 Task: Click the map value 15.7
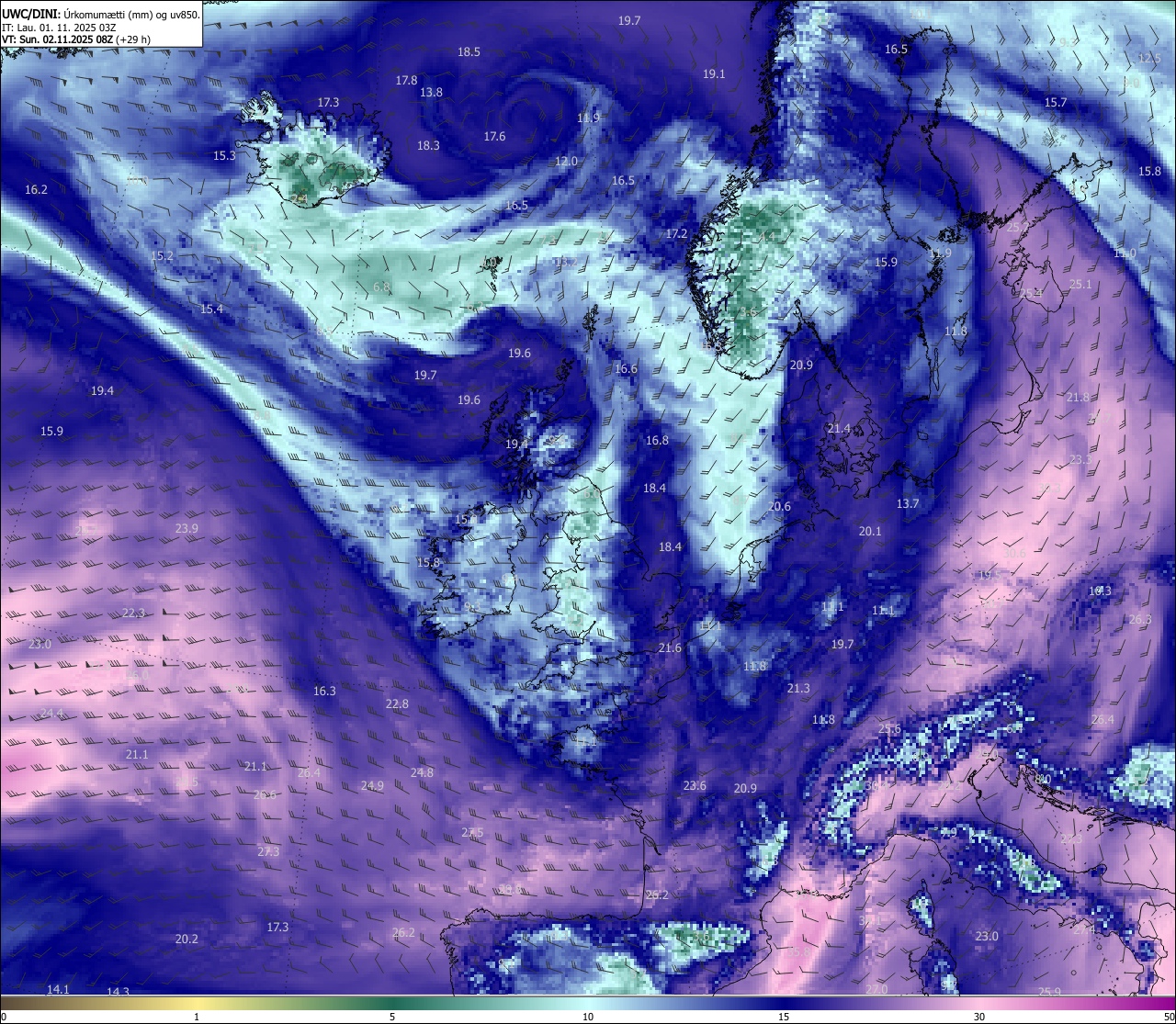[x=1056, y=103]
